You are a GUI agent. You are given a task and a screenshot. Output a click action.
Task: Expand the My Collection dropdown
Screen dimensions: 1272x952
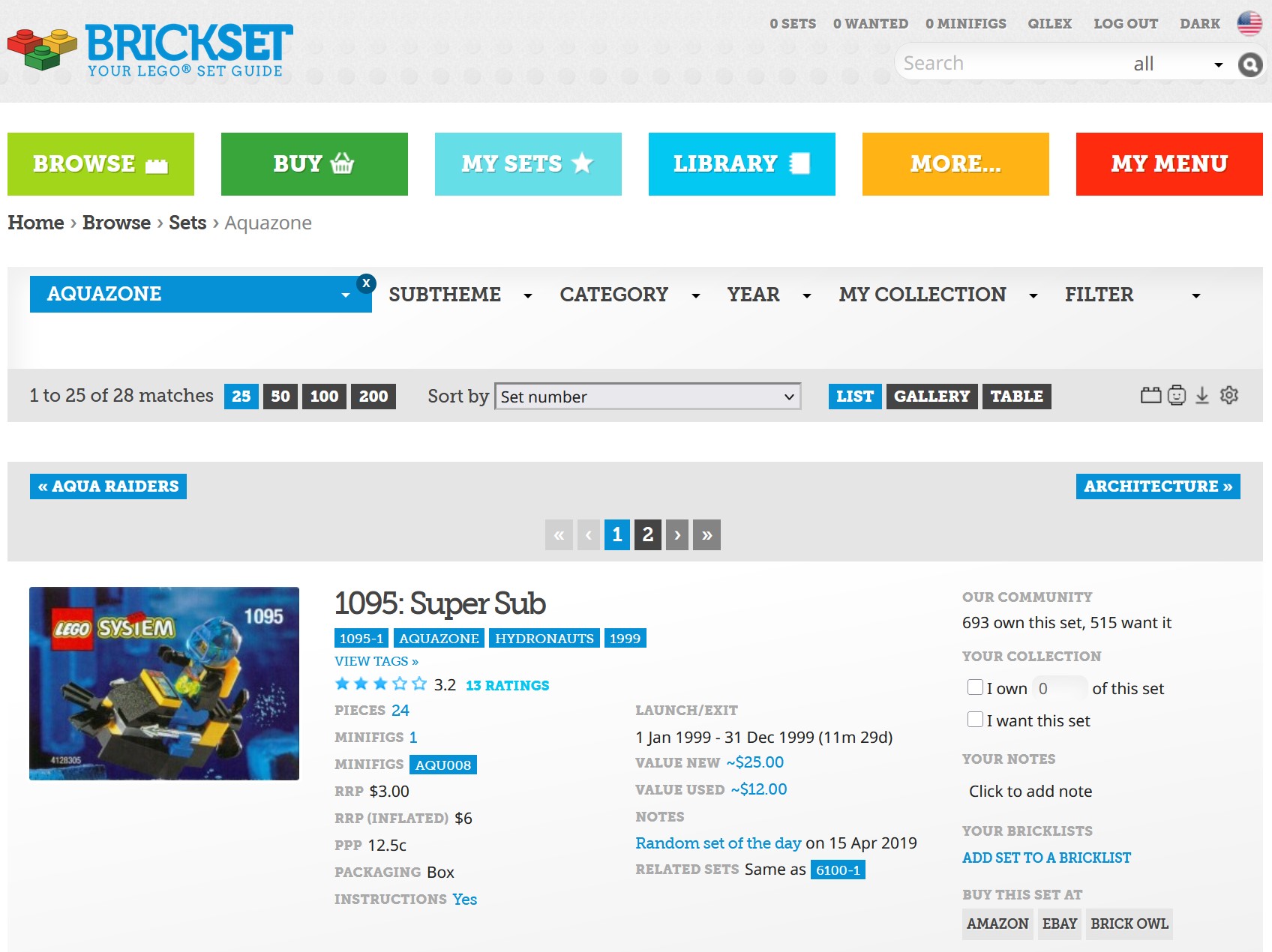[938, 295]
